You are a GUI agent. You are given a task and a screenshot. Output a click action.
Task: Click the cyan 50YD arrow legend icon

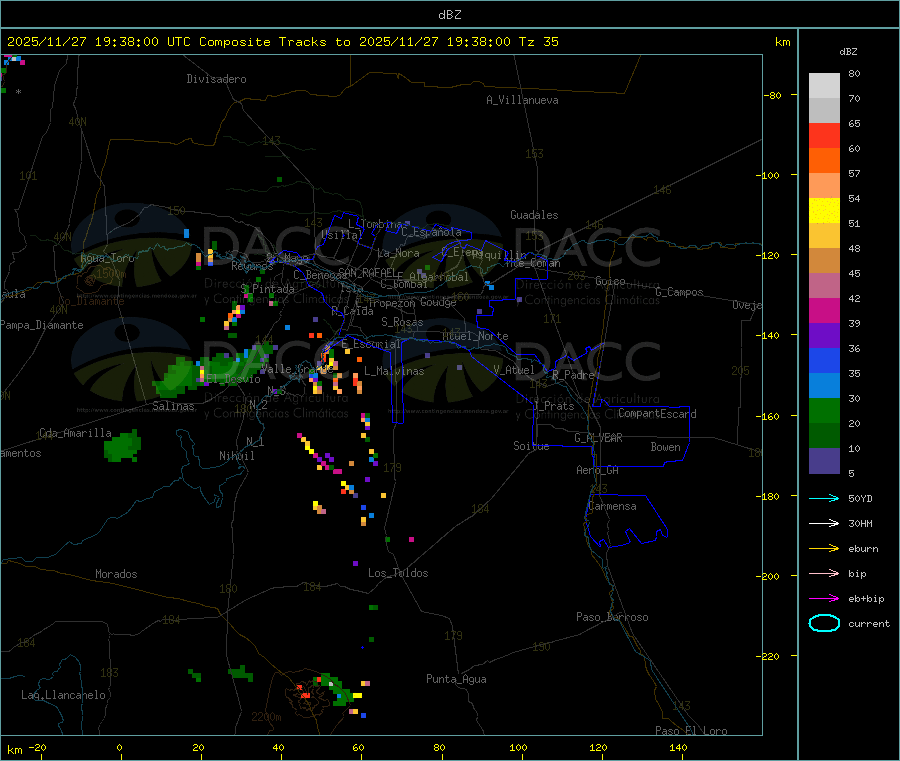point(824,498)
